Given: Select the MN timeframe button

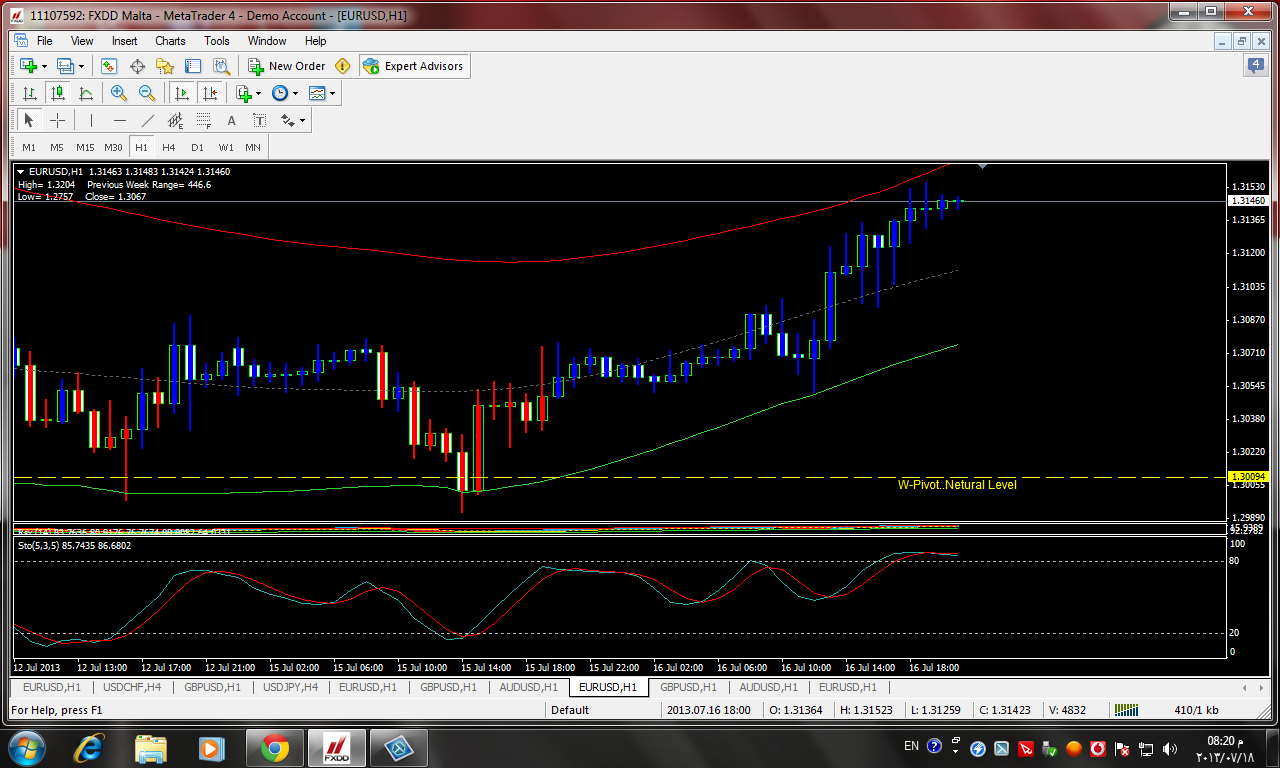Looking at the screenshot, I should [x=253, y=147].
